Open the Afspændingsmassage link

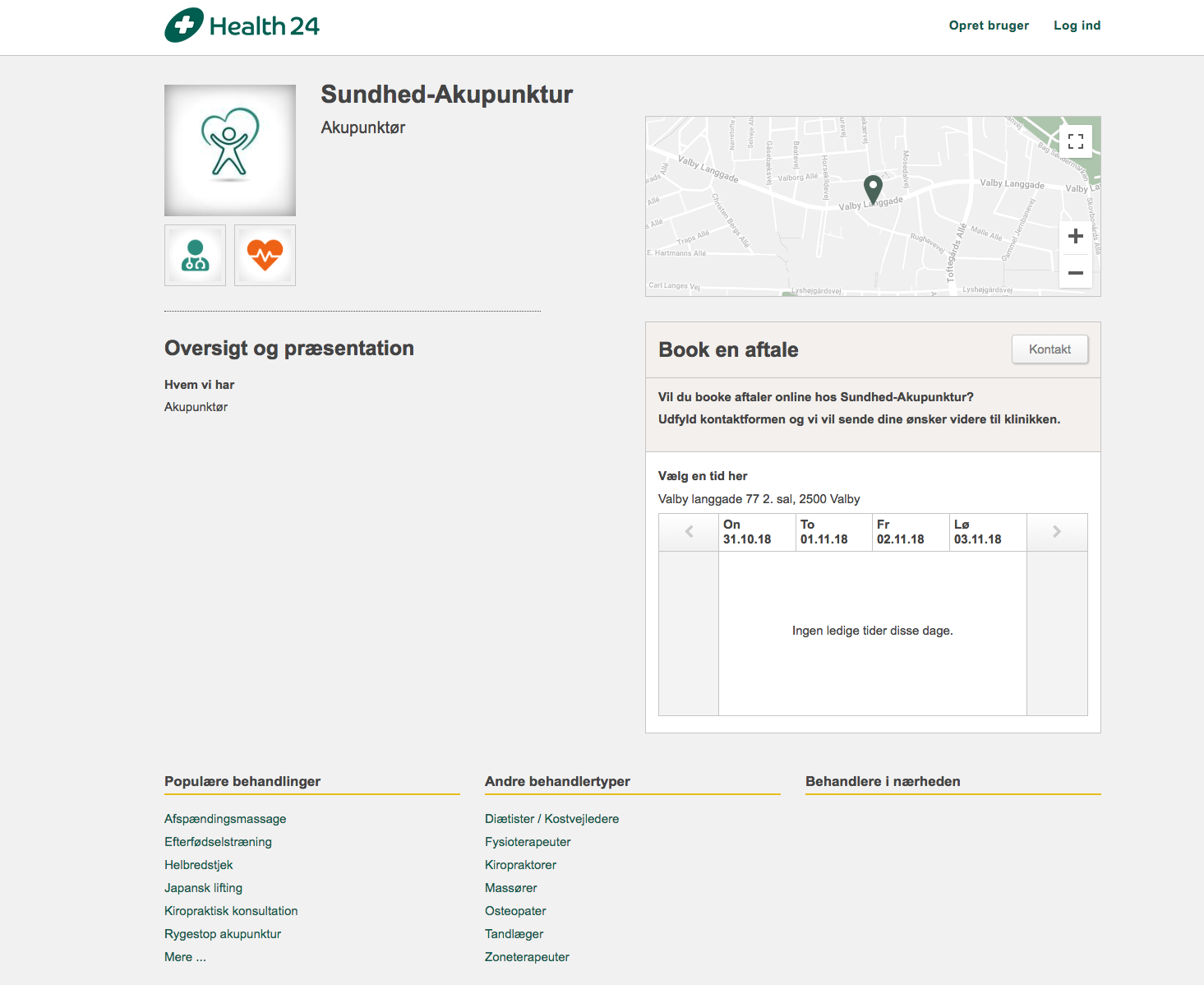(225, 819)
